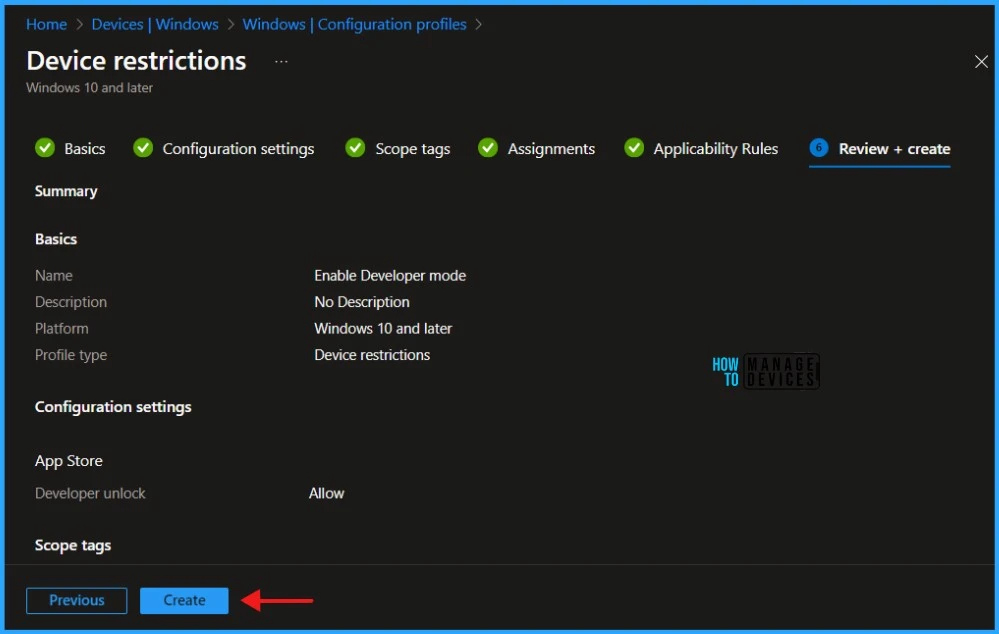Click the 'Developer unlock' setting label
The width and height of the screenshot is (999, 634).
pyautogui.click(x=90, y=493)
